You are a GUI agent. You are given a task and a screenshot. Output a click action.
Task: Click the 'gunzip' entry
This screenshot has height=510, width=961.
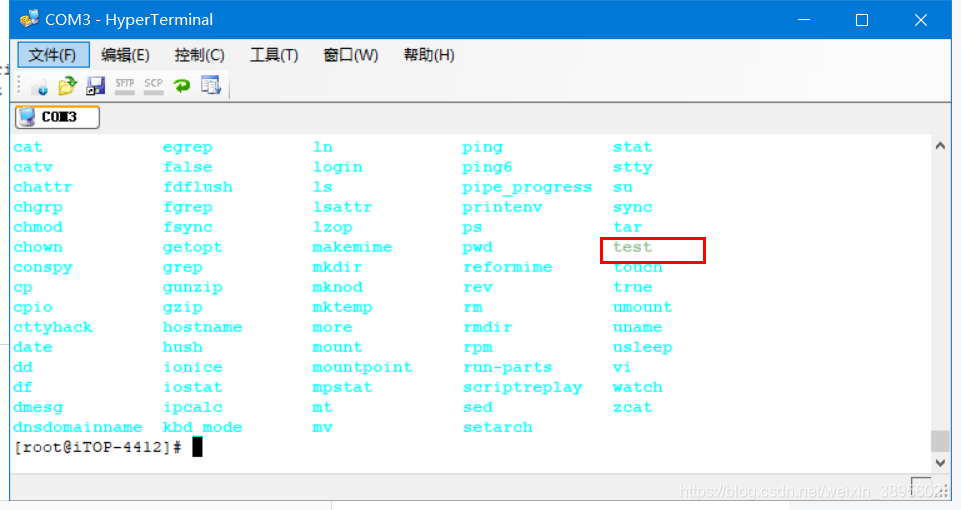tap(192, 287)
